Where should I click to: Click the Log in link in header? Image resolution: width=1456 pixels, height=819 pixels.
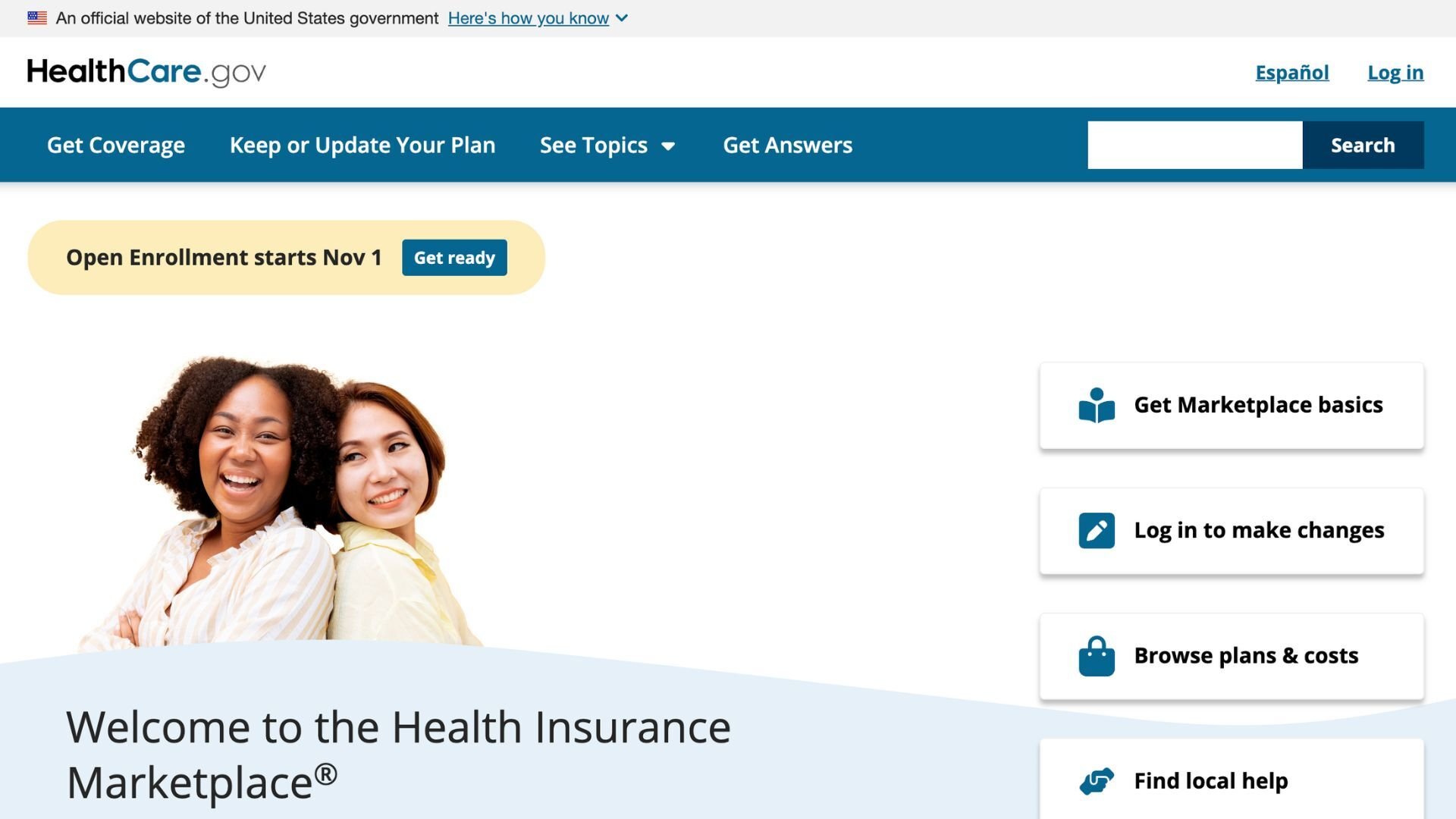pyautogui.click(x=1395, y=72)
